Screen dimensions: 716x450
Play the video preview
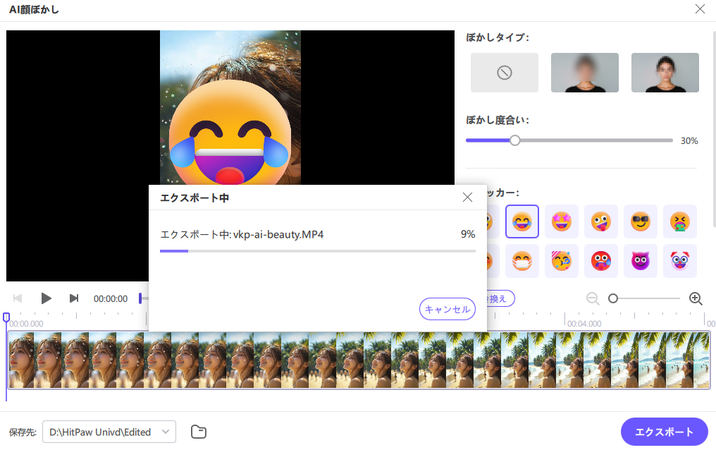click(x=46, y=298)
